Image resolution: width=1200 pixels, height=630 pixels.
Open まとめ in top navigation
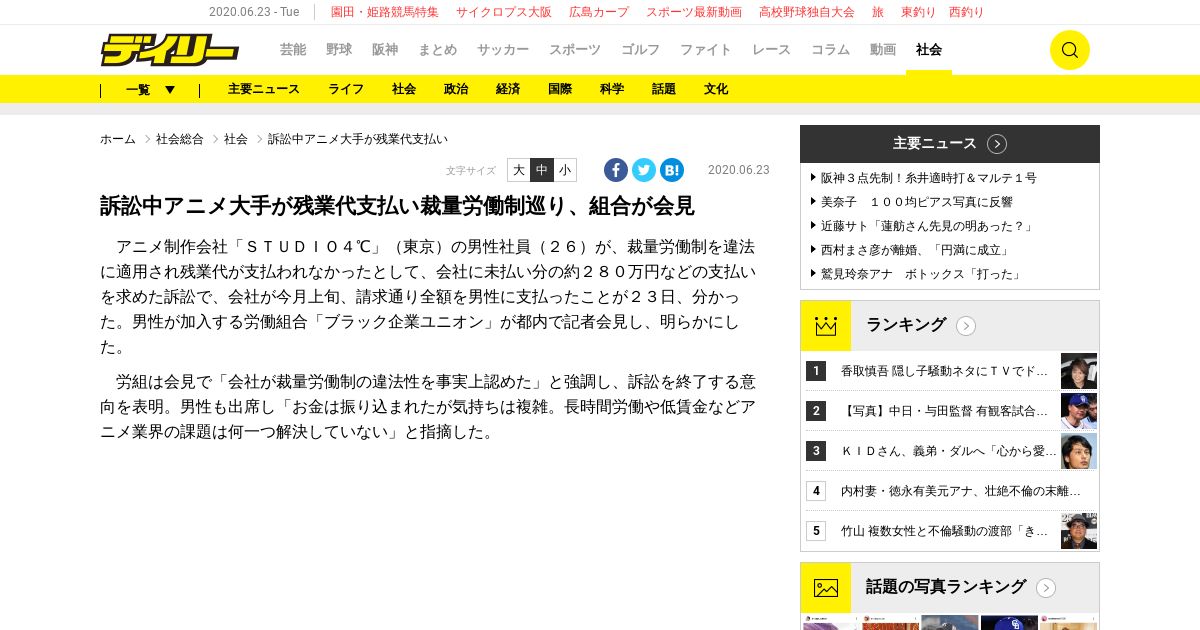tap(437, 50)
